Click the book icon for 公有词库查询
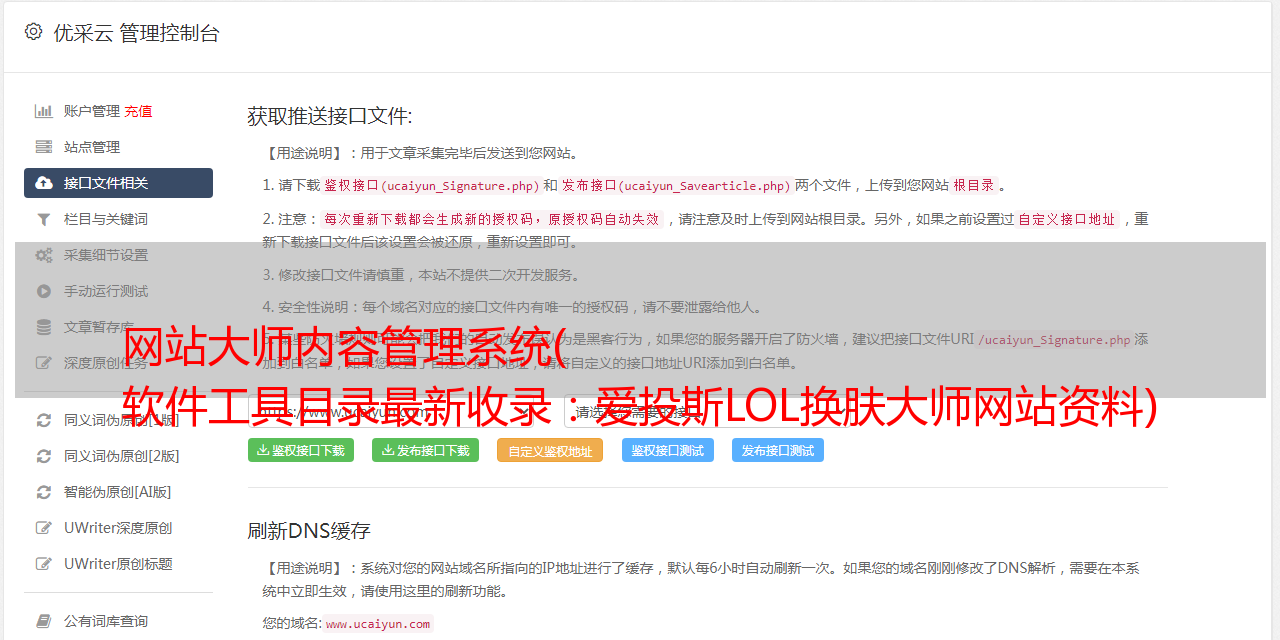 pos(44,621)
